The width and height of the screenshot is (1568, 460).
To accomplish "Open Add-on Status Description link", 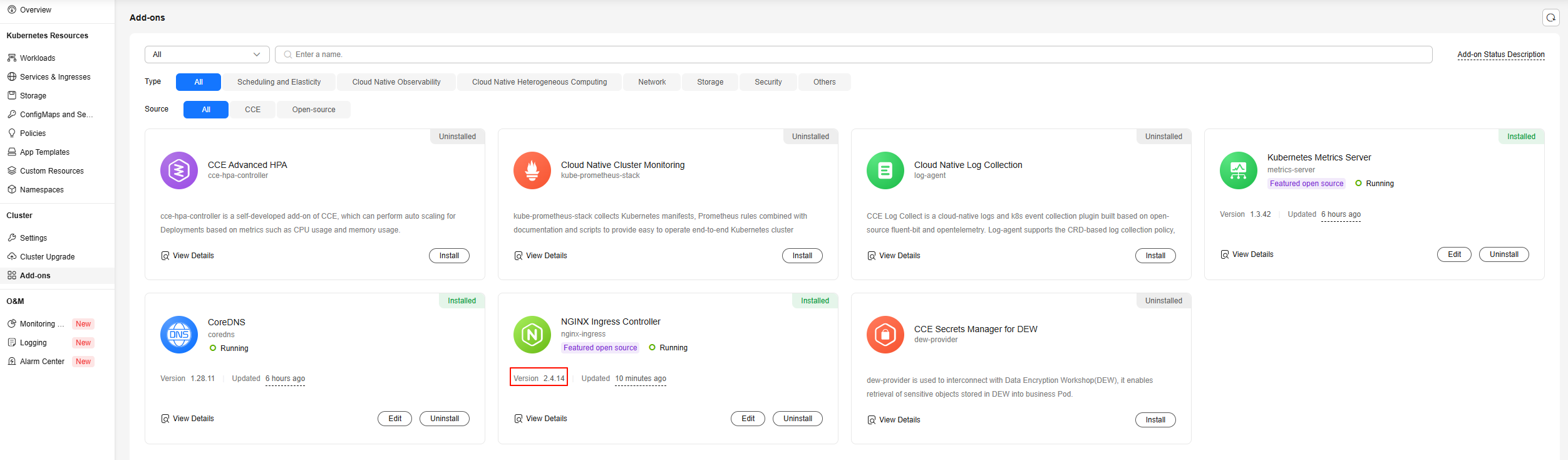I will tap(1501, 55).
